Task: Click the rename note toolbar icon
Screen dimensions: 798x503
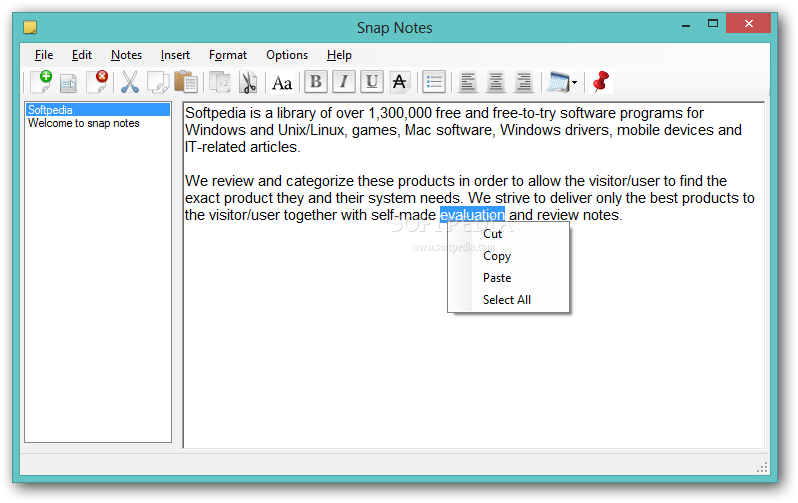Action: click(x=68, y=83)
